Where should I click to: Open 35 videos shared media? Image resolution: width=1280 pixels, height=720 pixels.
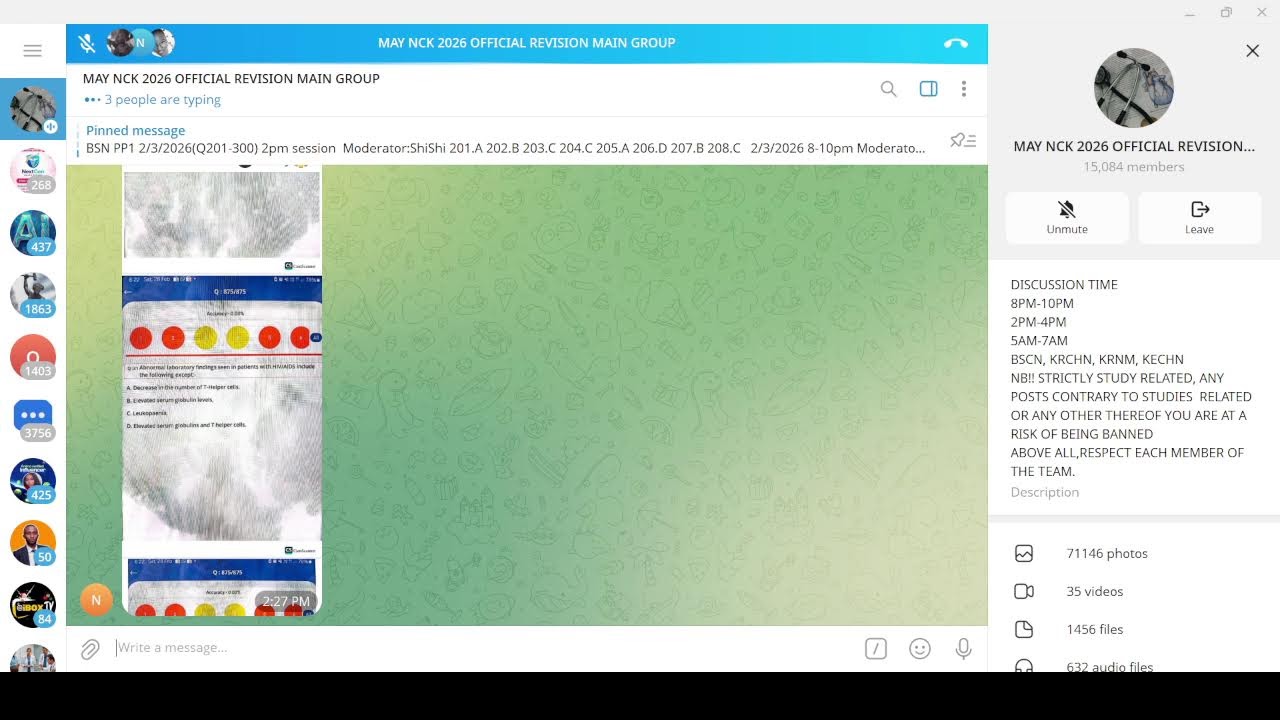(1134, 591)
